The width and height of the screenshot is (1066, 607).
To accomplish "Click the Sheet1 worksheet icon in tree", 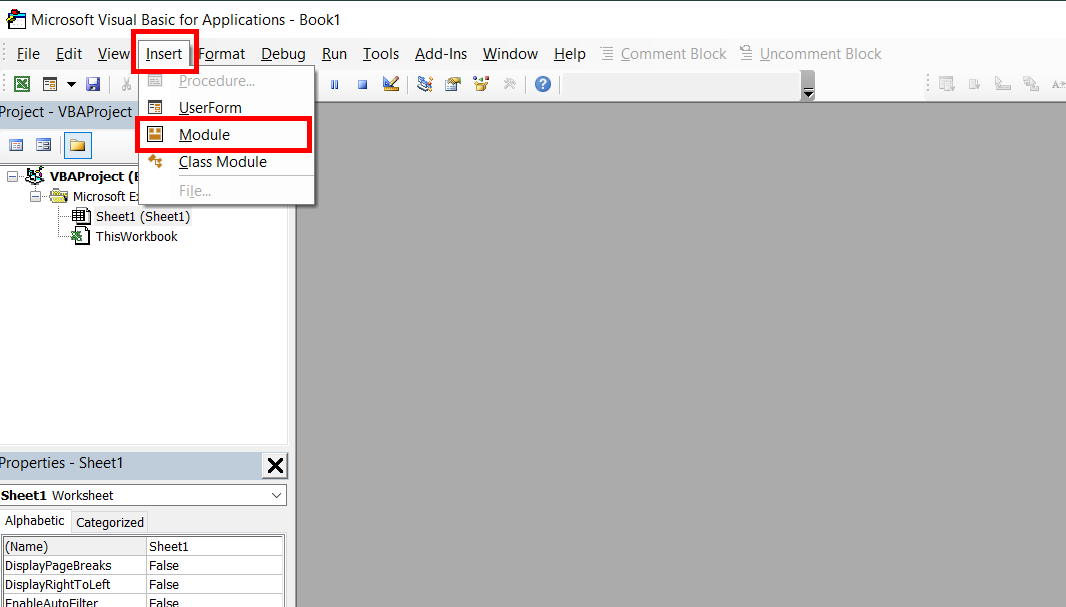I will 81,216.
